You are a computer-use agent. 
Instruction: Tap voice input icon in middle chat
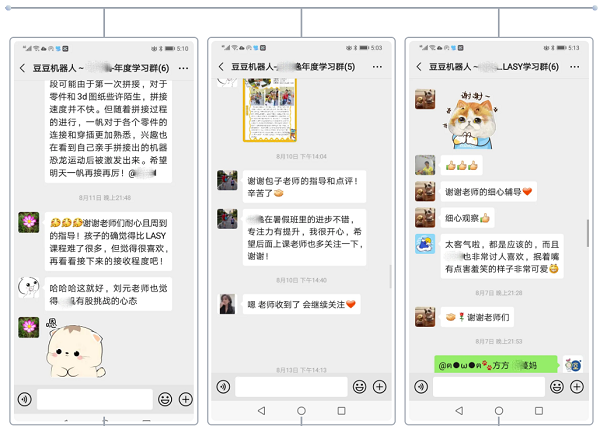(x=223, y=387)
